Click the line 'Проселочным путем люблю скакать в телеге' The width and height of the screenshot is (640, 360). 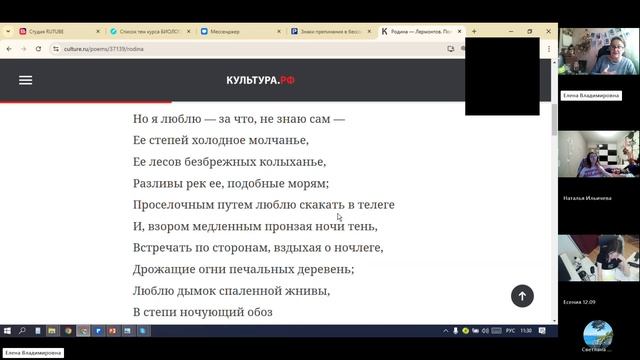(264, 204)
